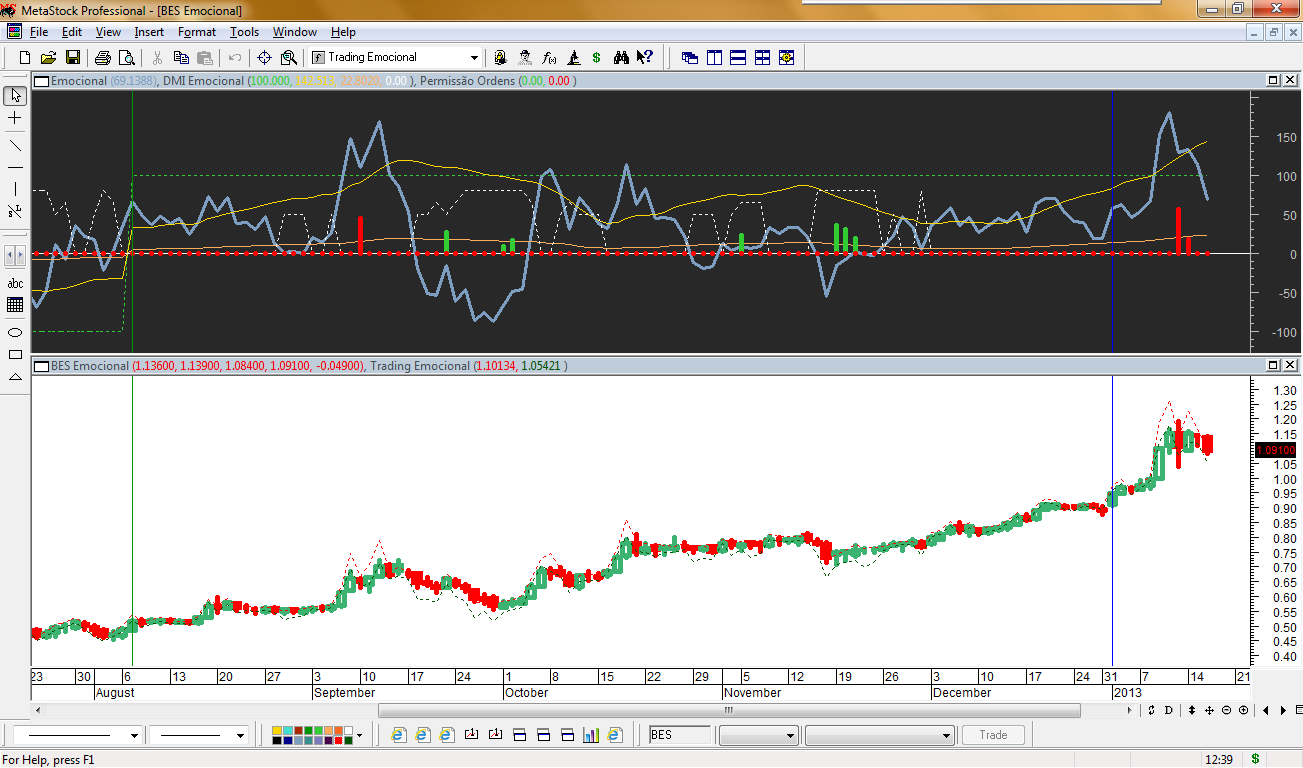Open print preview icon

point(126,58)
